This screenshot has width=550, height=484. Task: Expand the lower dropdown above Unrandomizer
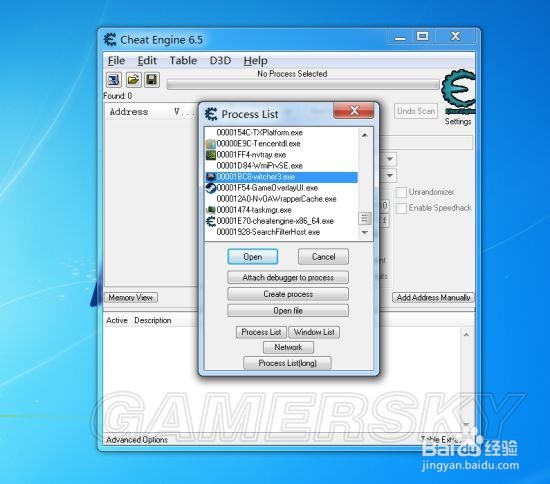(x=390, y=175)
